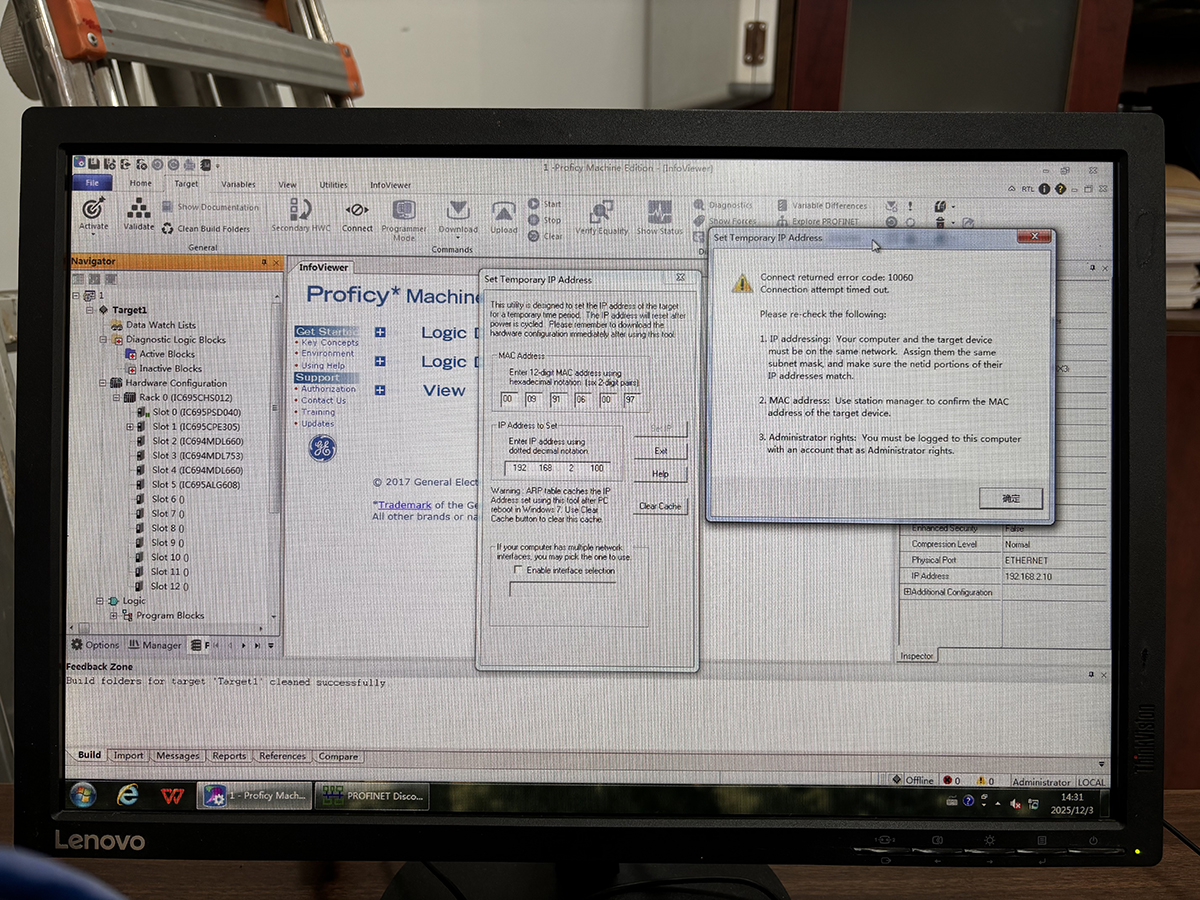1200x900 pixels.
Task: Expand Slot 1 (IC695CPE305) tree node
Action: click(129, 427)
